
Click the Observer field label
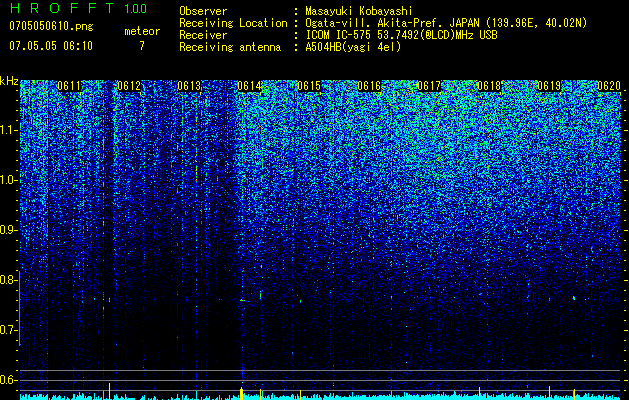(203, 11)
